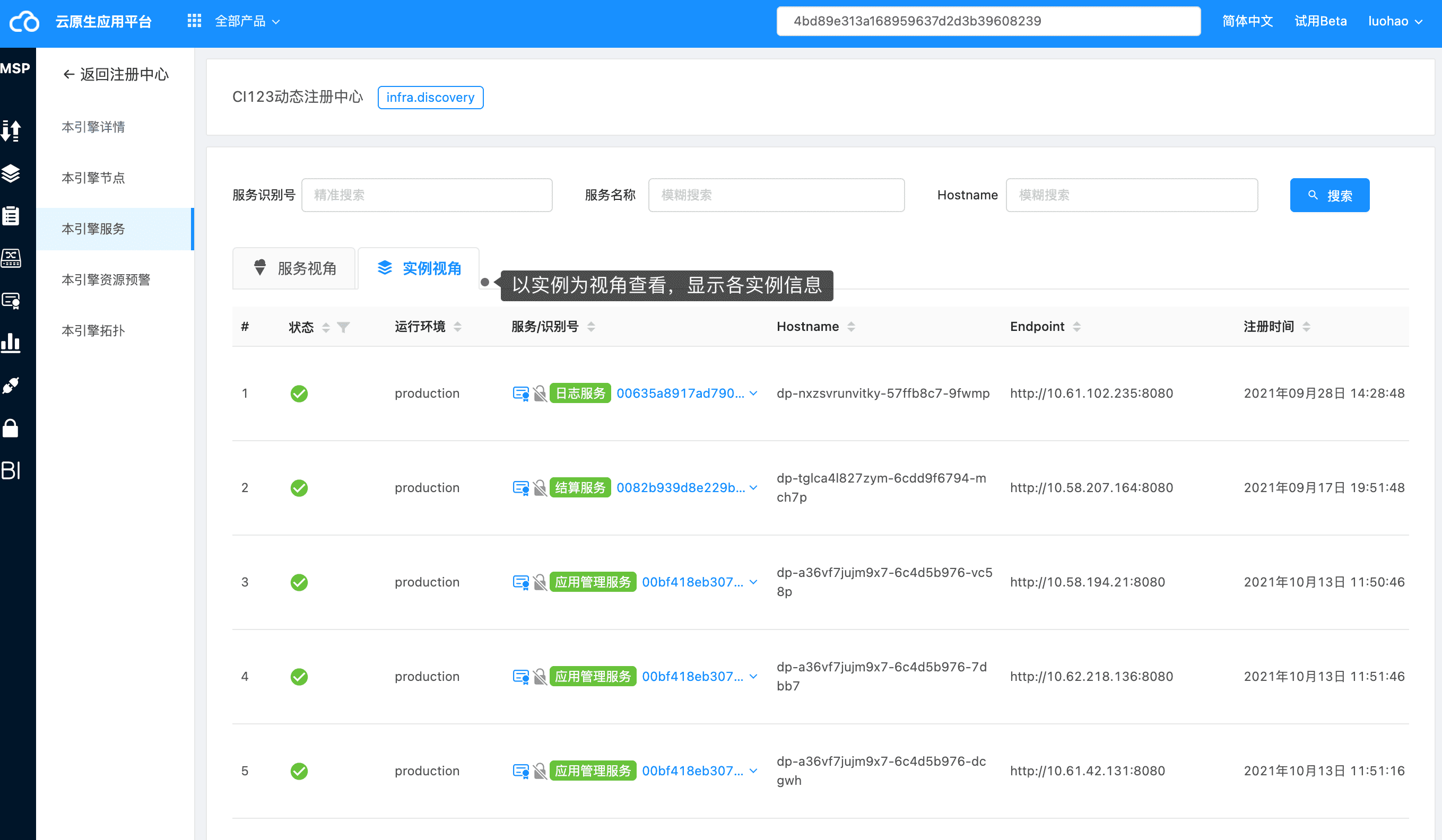The height and width of the screenshot is (840, 1442).
Task: Focus the 服务识别号 search field
Action: pos(427,195)
